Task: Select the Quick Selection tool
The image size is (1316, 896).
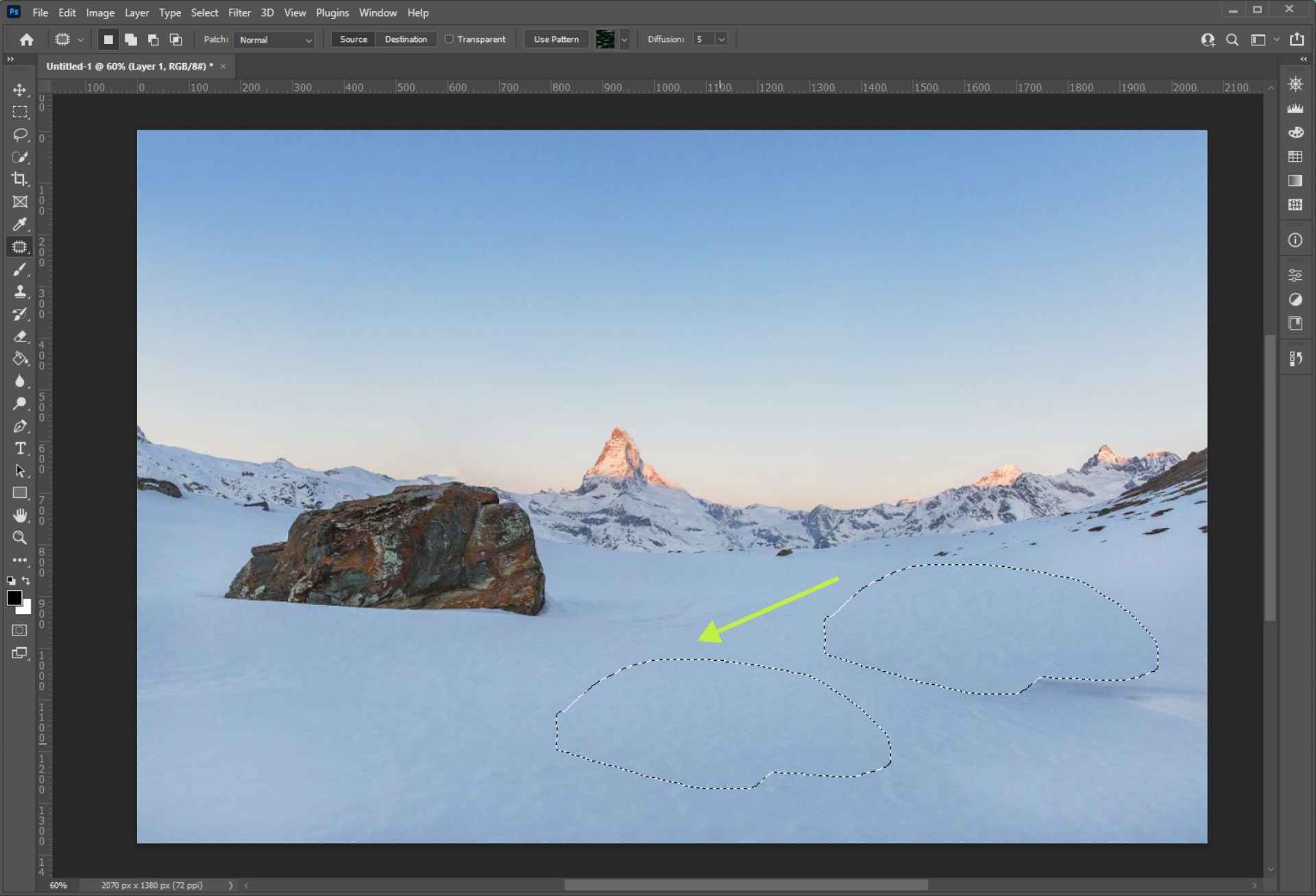Action: 20,157
